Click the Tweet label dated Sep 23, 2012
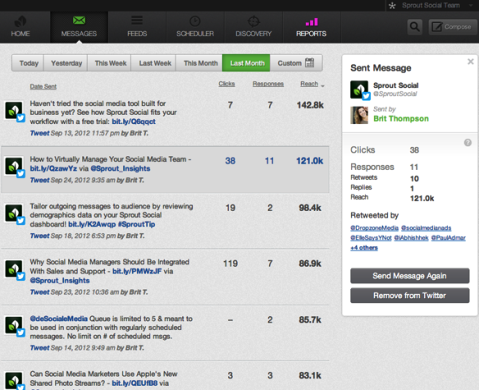Screen dimensions: 479x390 [x=40, y=292]
